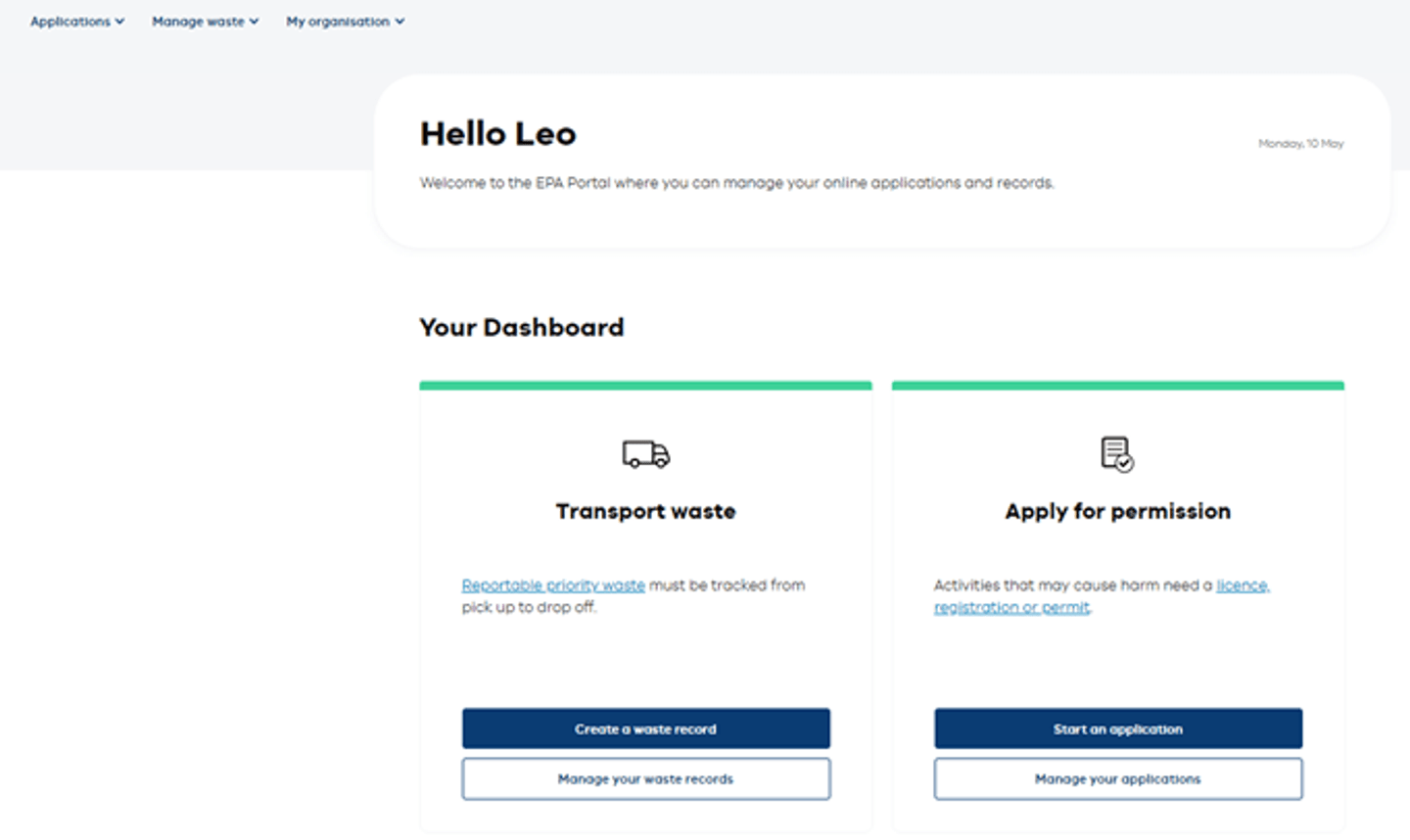The height and width of the screenshot is (840, 1410).
Task: Click the Your Dashboard section title
Action: click(521, 327)
